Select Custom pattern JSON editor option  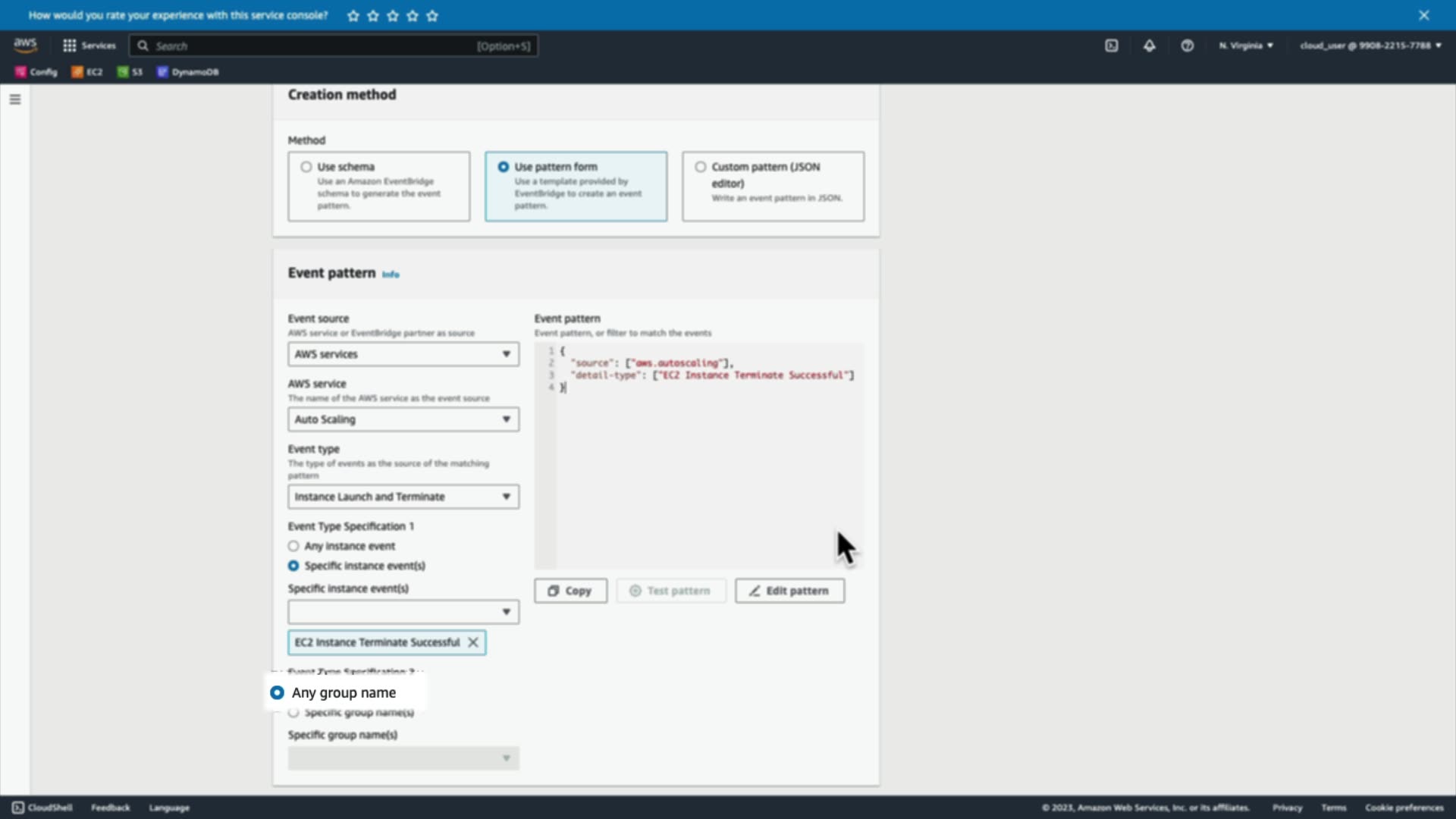(701, 167)
